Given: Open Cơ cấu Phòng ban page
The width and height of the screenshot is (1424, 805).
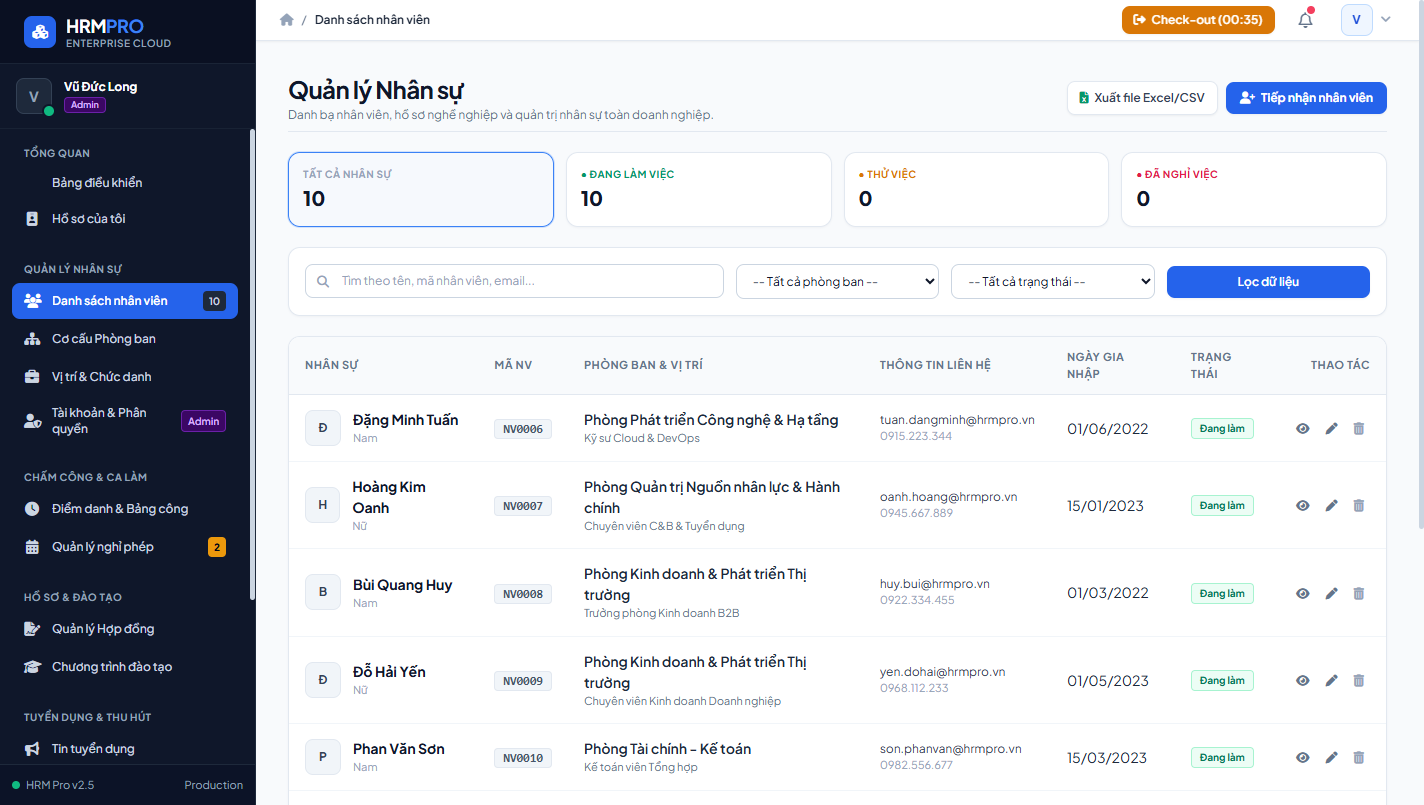Looking at the screenshot, I should pyautogui.click(x=125, y=339).
